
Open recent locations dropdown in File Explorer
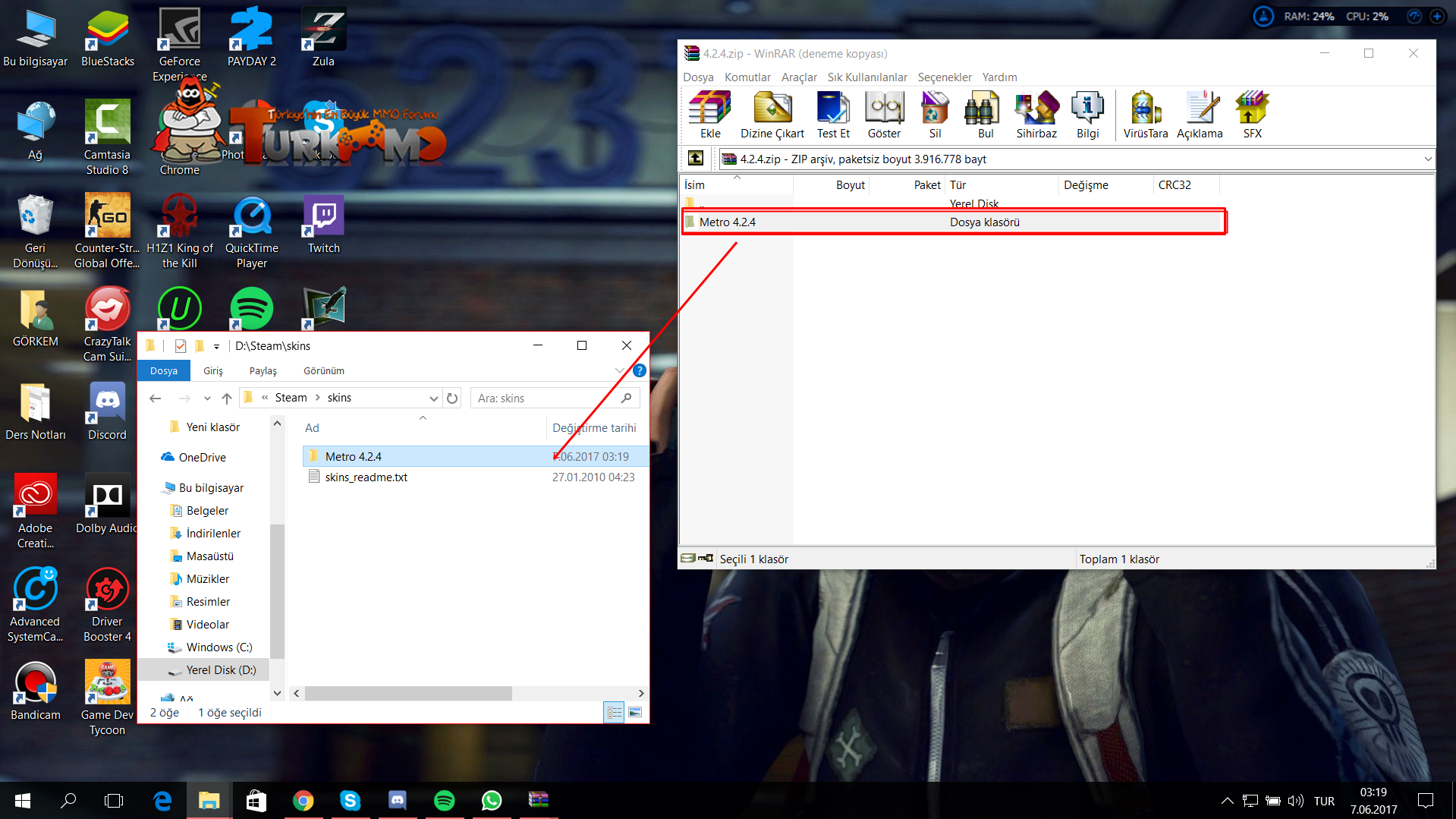[x=207, y=398]
